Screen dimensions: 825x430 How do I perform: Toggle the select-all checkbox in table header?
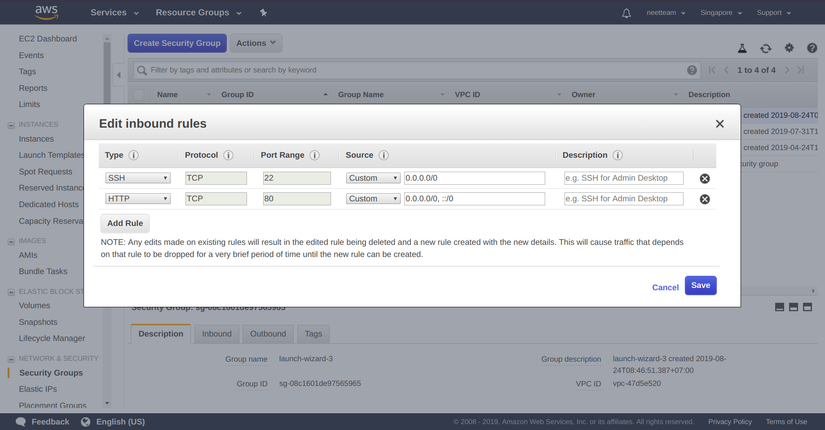[139, 95]
